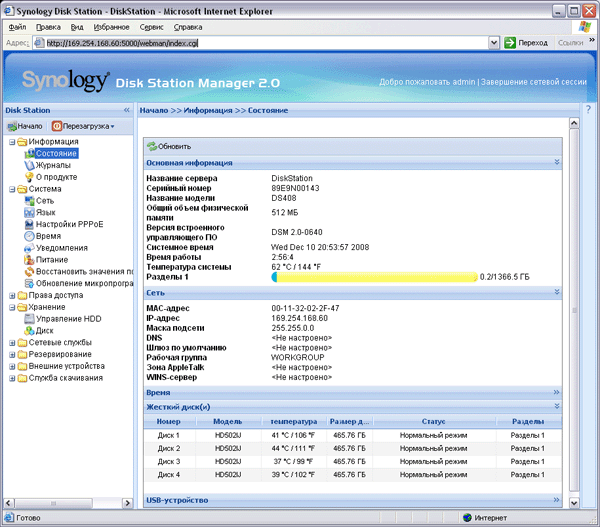Click the main panel vertical scrollbar thumb
This screenshot has height=527, width=600.
click(x=574, y=310)
